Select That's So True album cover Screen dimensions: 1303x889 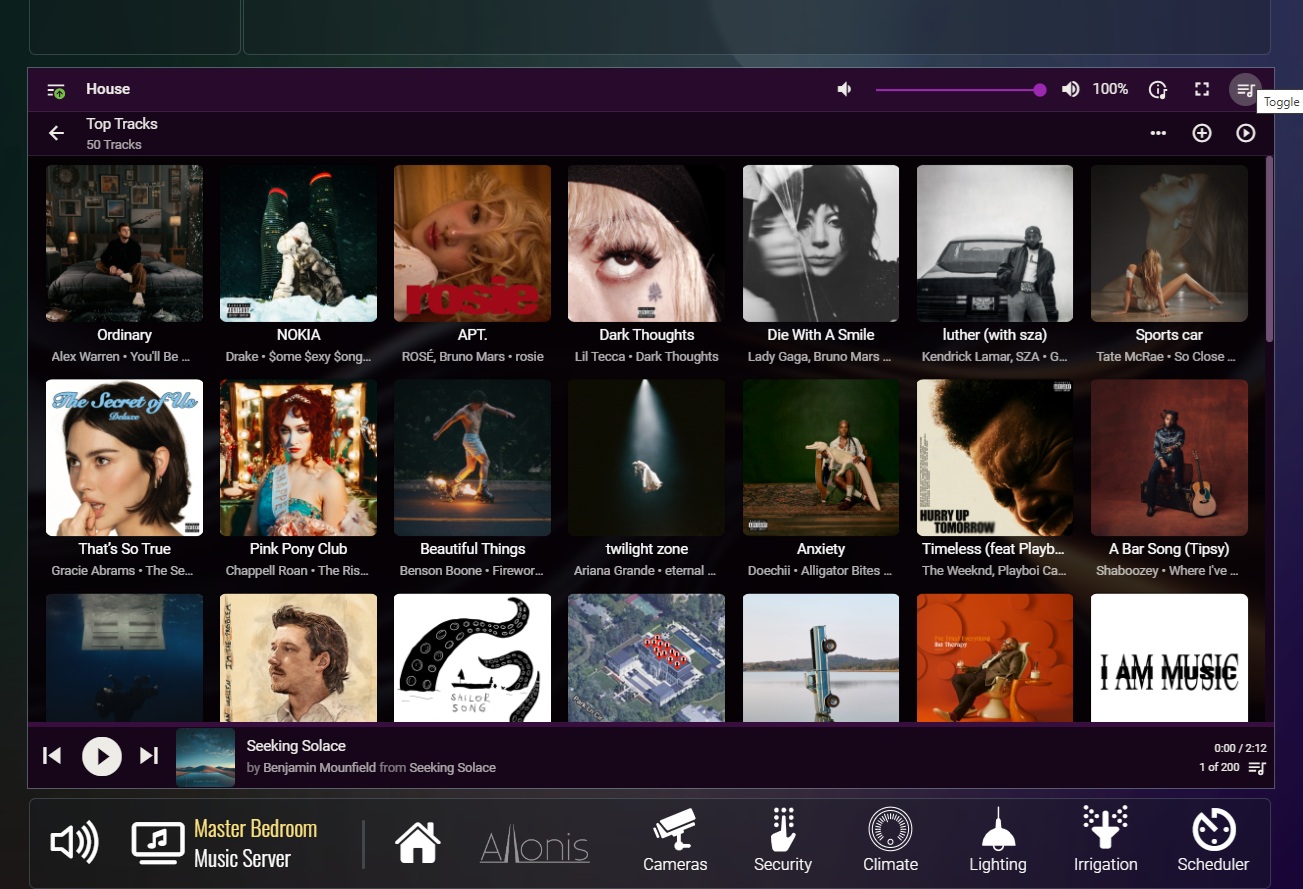click(124, 458)
